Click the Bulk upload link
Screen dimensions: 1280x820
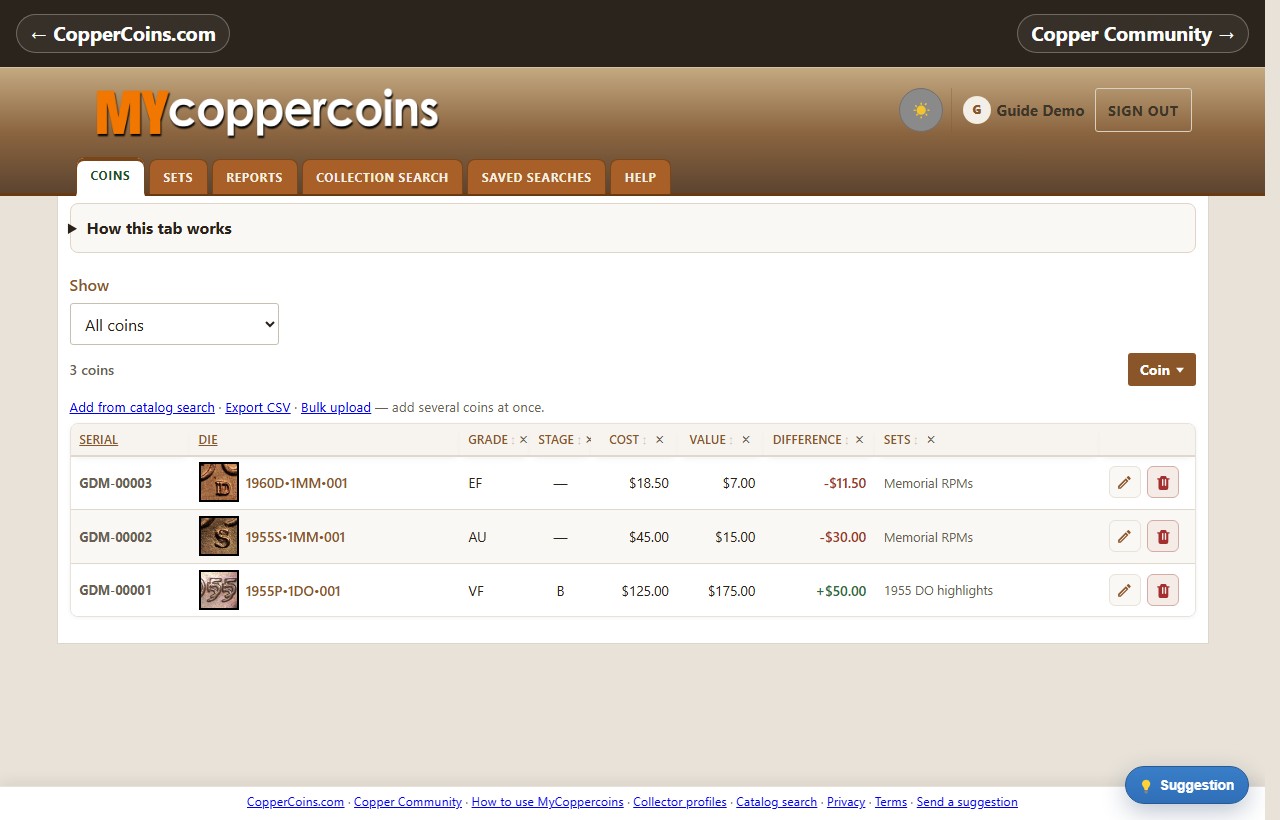pos(336,407)
